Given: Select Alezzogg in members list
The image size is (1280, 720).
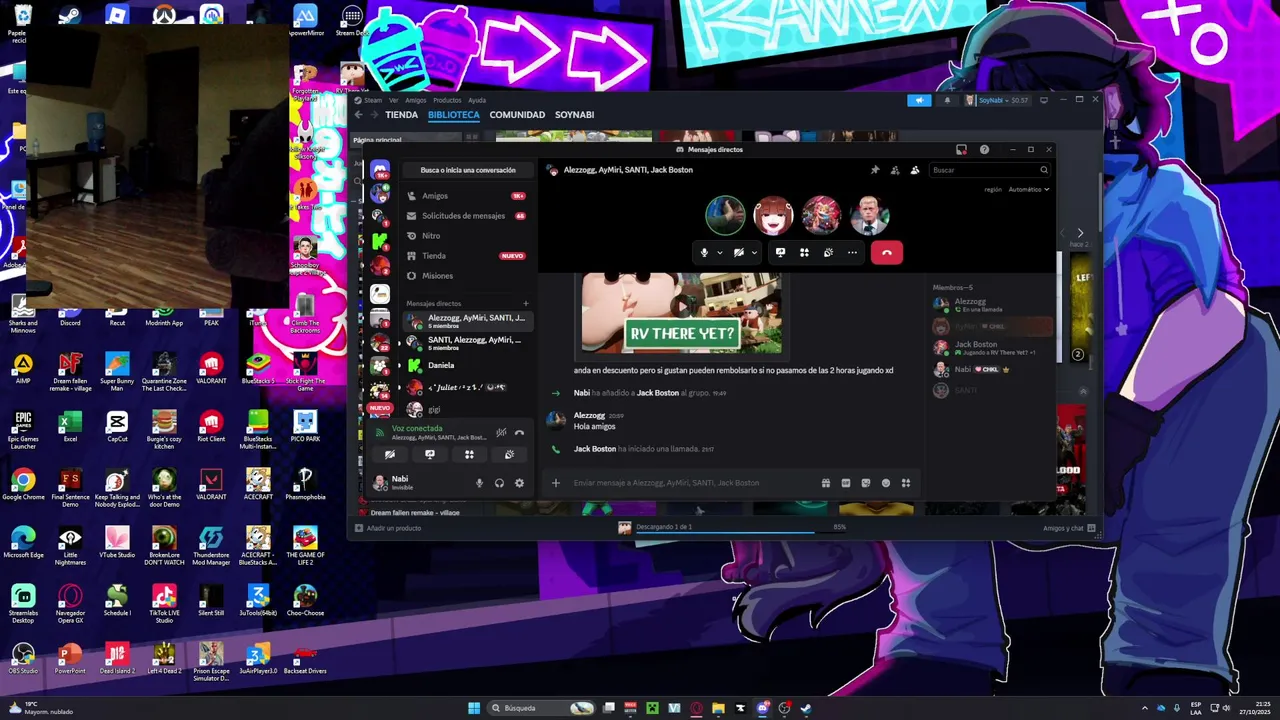Looking at the screenshot, I should point(993,305).
